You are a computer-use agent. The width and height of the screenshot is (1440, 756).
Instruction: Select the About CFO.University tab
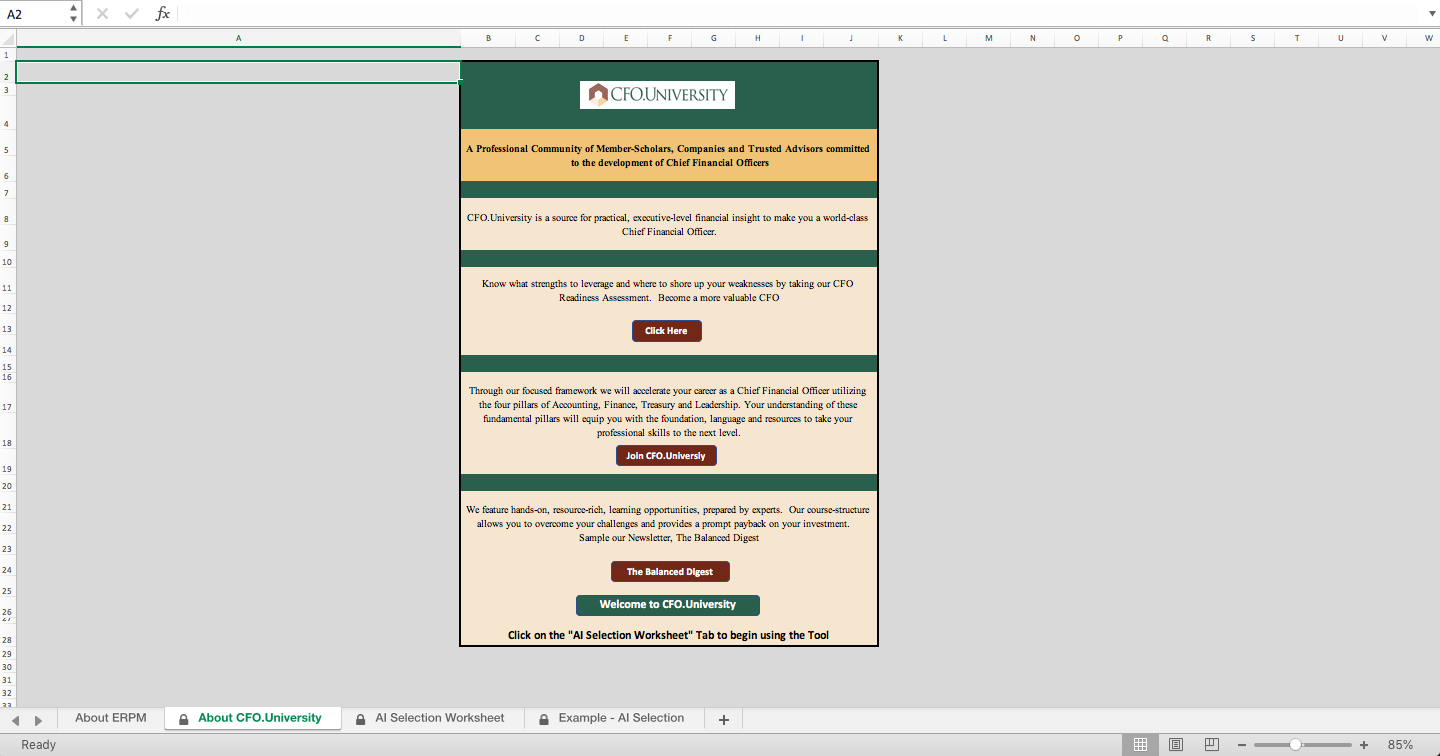pos(252,718)
